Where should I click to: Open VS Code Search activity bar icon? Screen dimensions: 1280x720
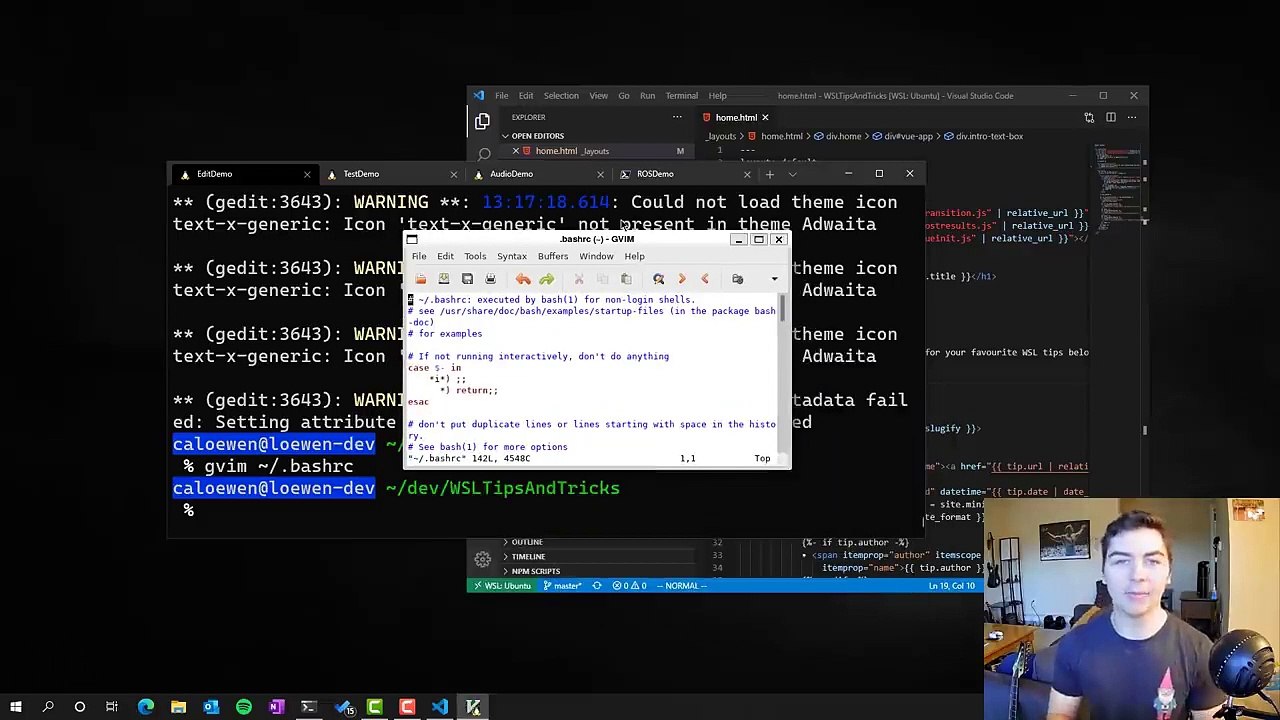click(484, 154)
